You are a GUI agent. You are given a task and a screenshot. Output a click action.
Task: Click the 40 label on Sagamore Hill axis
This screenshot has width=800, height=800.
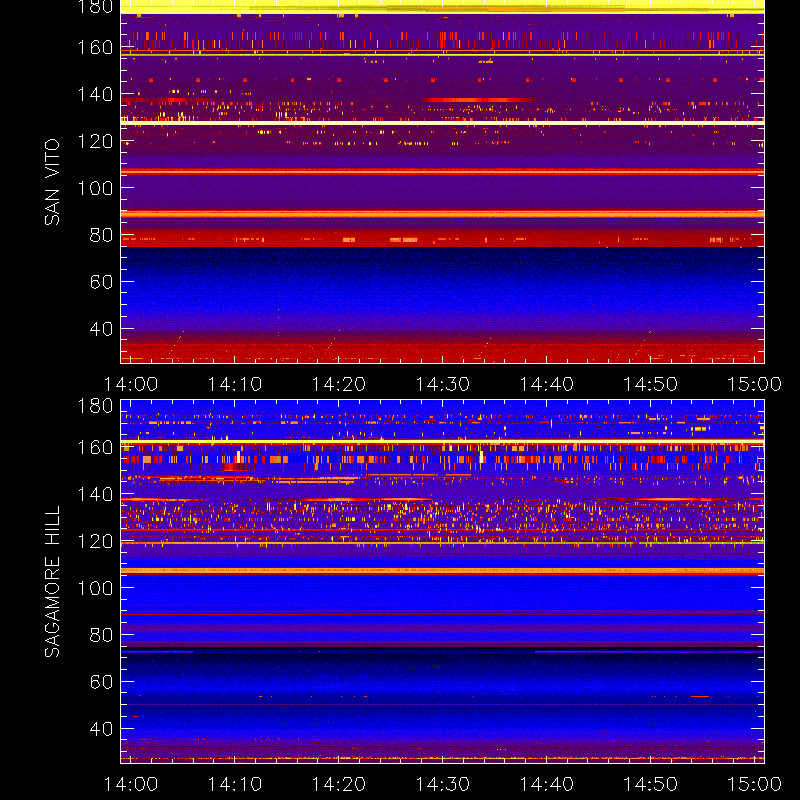[101, 729]
